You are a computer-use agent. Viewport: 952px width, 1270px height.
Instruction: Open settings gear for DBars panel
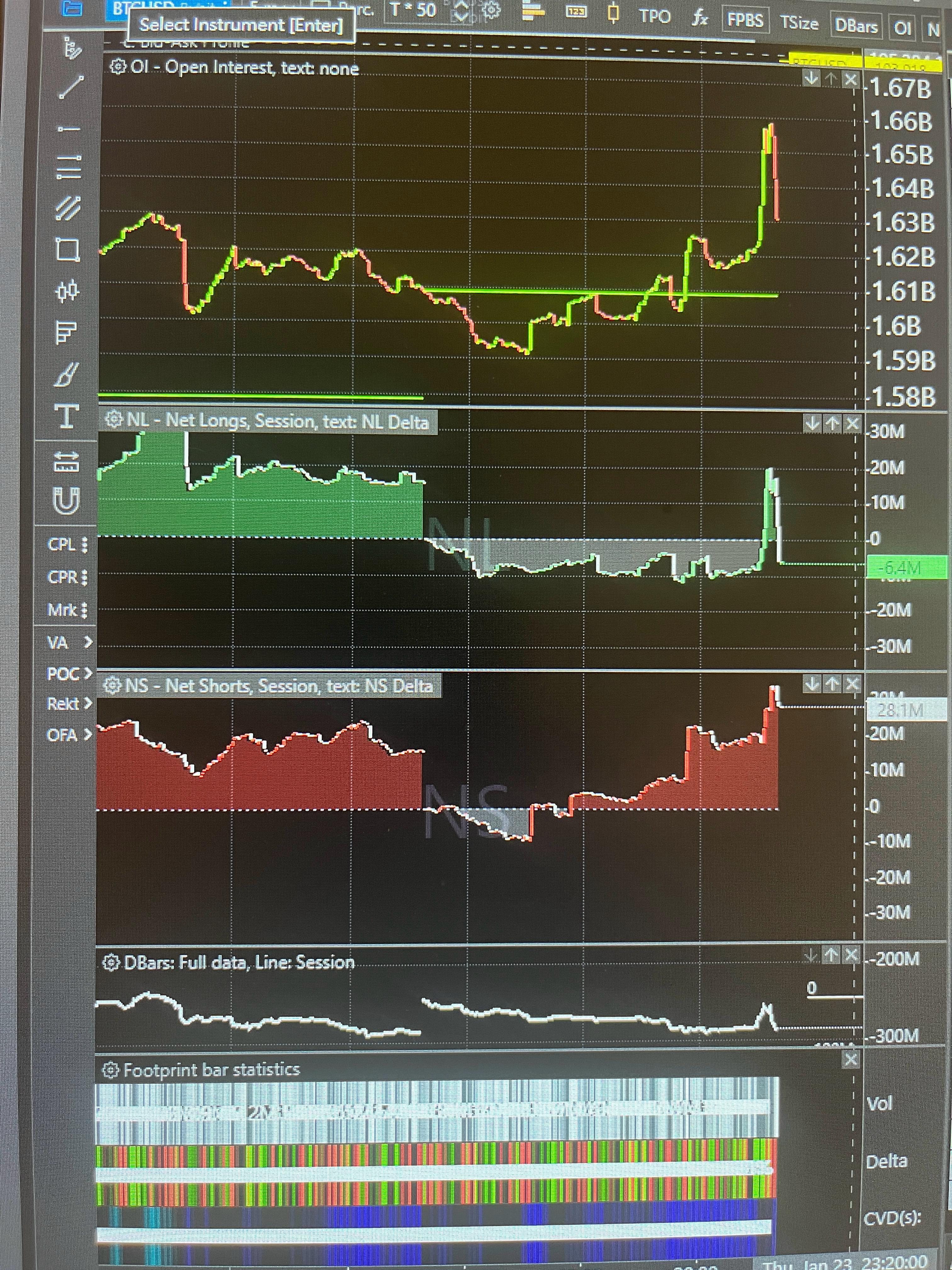[x=111, y=963]
